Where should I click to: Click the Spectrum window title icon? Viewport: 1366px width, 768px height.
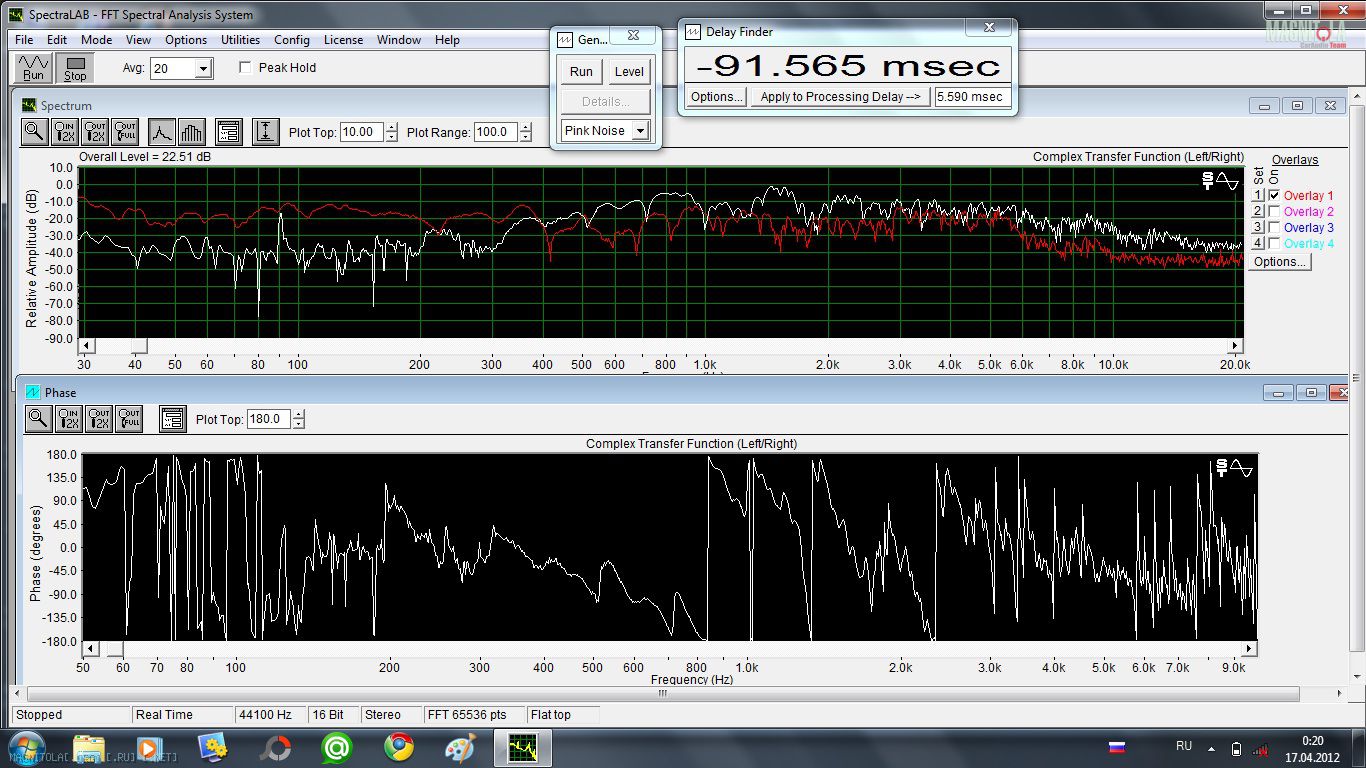click(29, 105)
